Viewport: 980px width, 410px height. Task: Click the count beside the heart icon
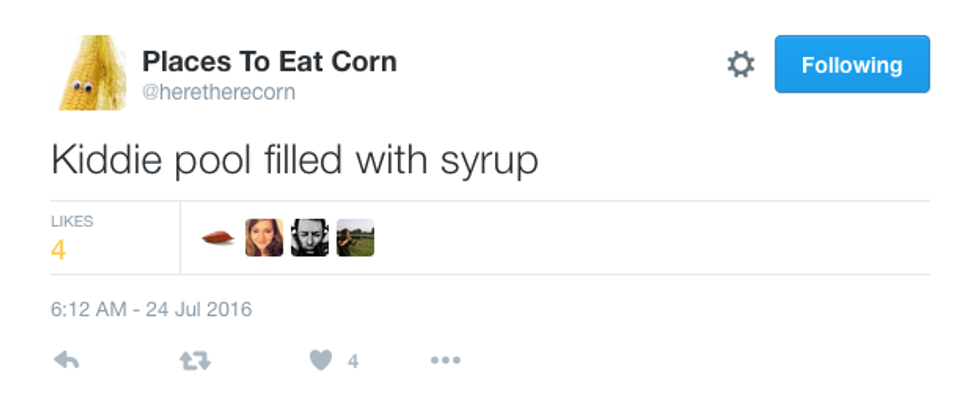[353, 362]
